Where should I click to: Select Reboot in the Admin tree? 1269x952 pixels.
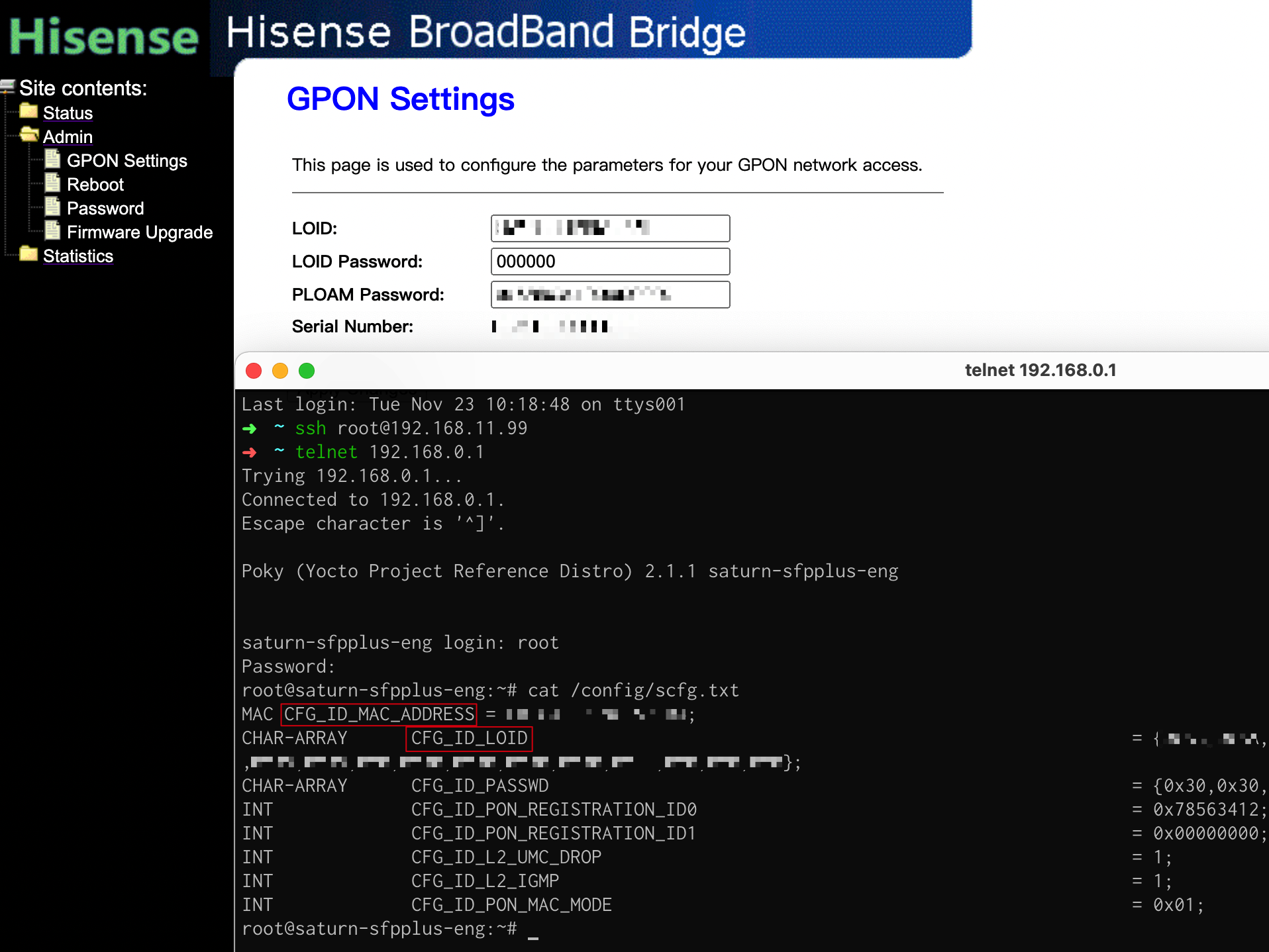[95, 185]
